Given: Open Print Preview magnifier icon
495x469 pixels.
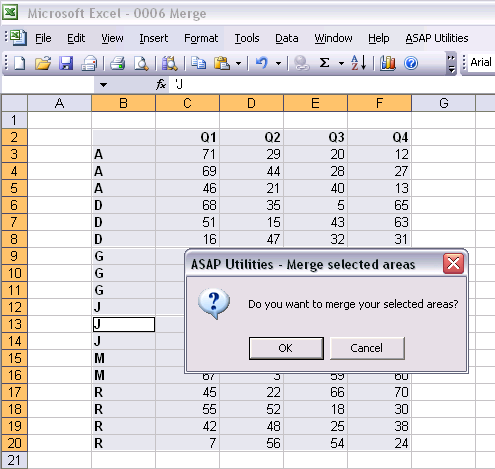Looking at the screenshot, I should point(141,63).
